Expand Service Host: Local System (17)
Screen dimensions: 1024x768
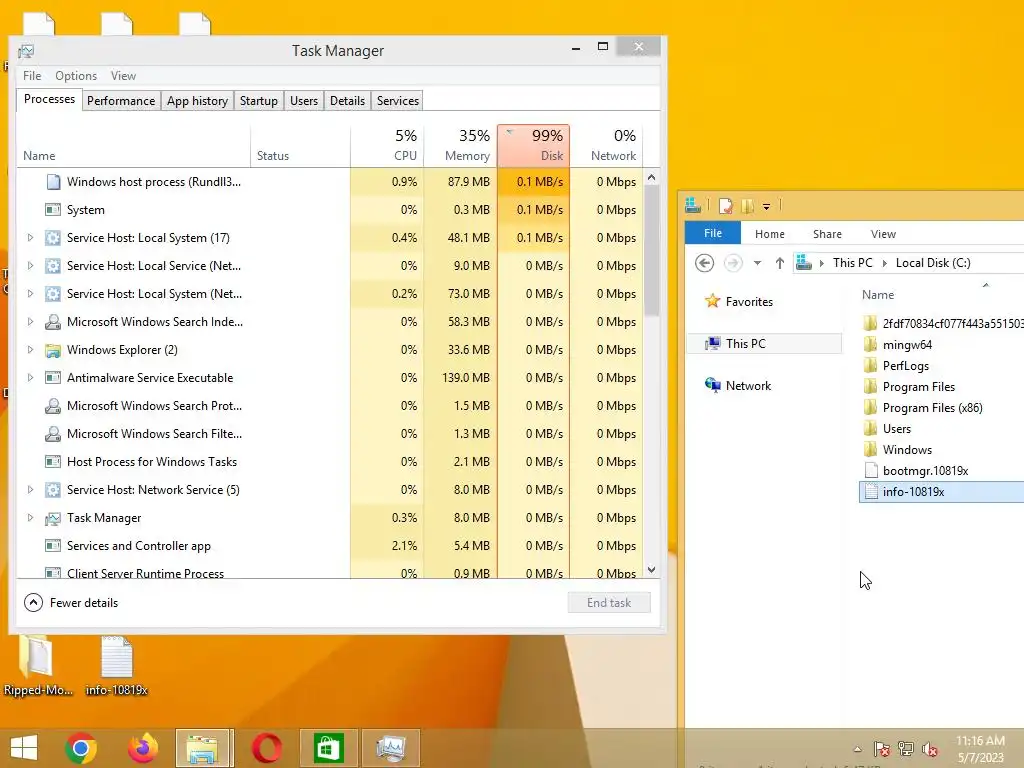coord(30,238)
